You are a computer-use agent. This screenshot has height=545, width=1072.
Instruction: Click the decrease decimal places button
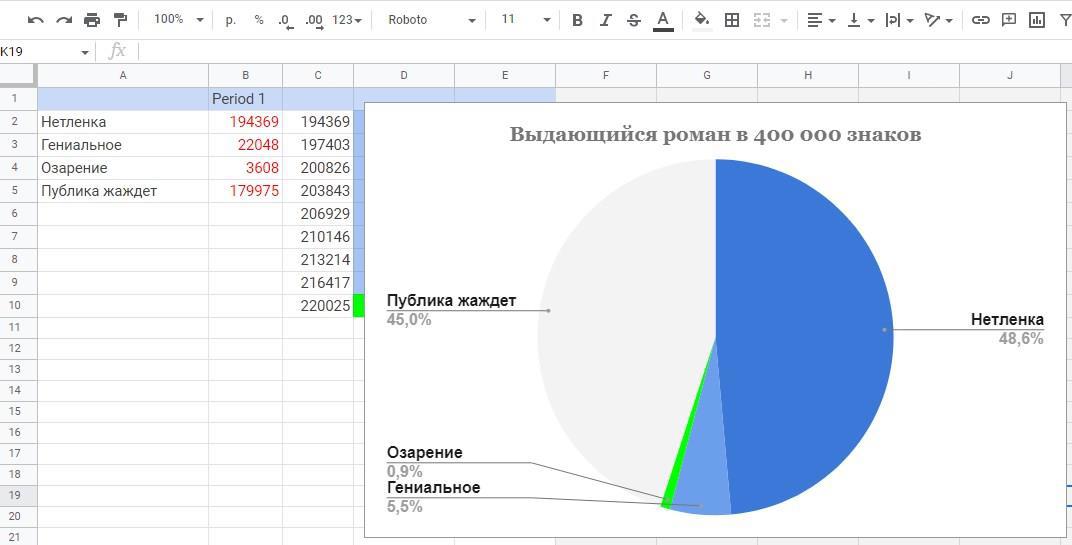pos(286,20)
